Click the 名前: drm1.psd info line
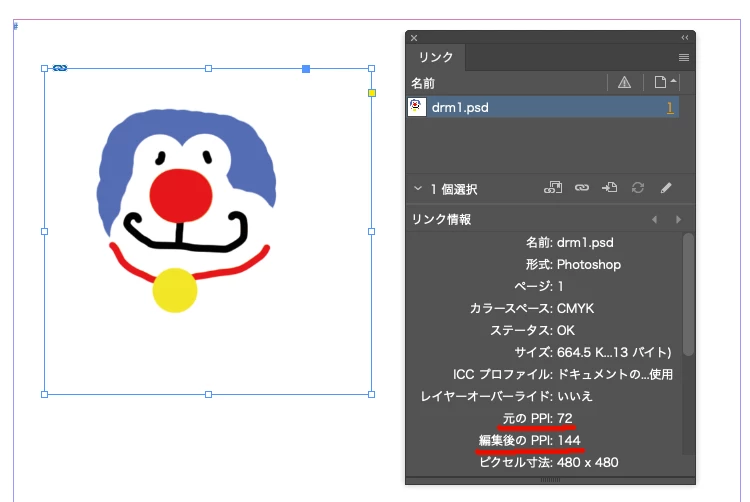 click(569, 242)
